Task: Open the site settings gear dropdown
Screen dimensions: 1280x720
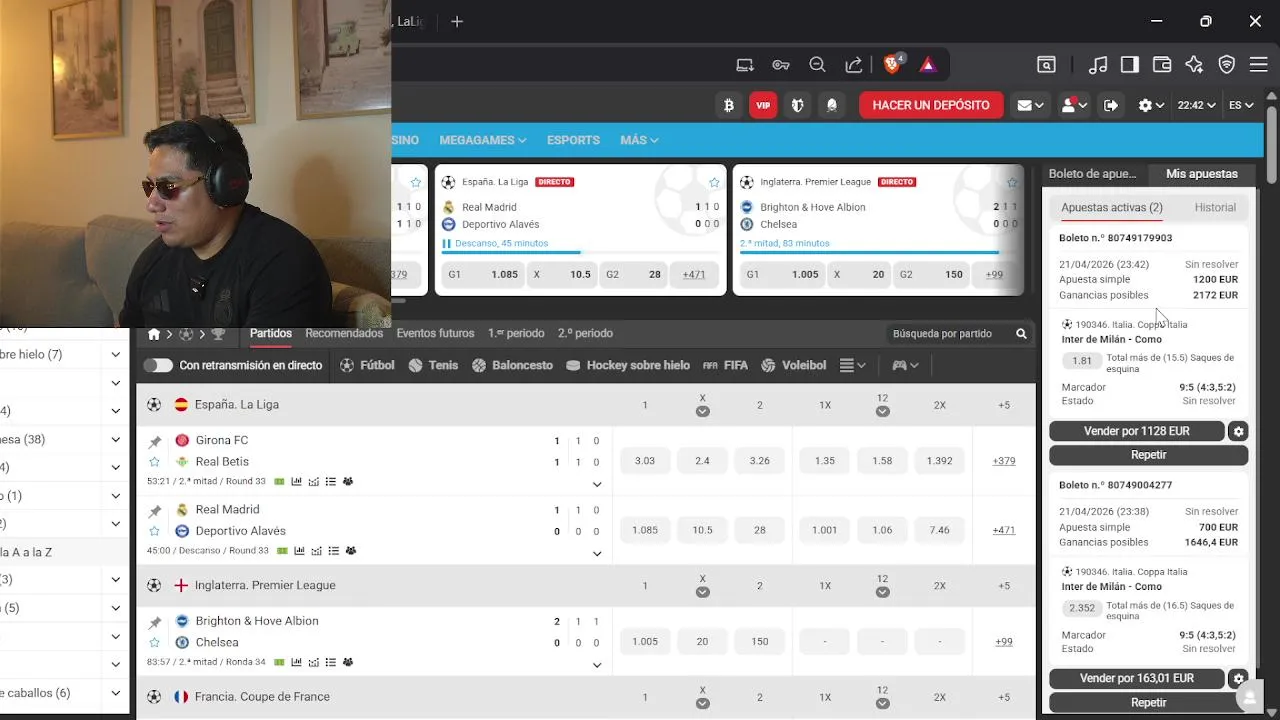Action: point(1151,105)
